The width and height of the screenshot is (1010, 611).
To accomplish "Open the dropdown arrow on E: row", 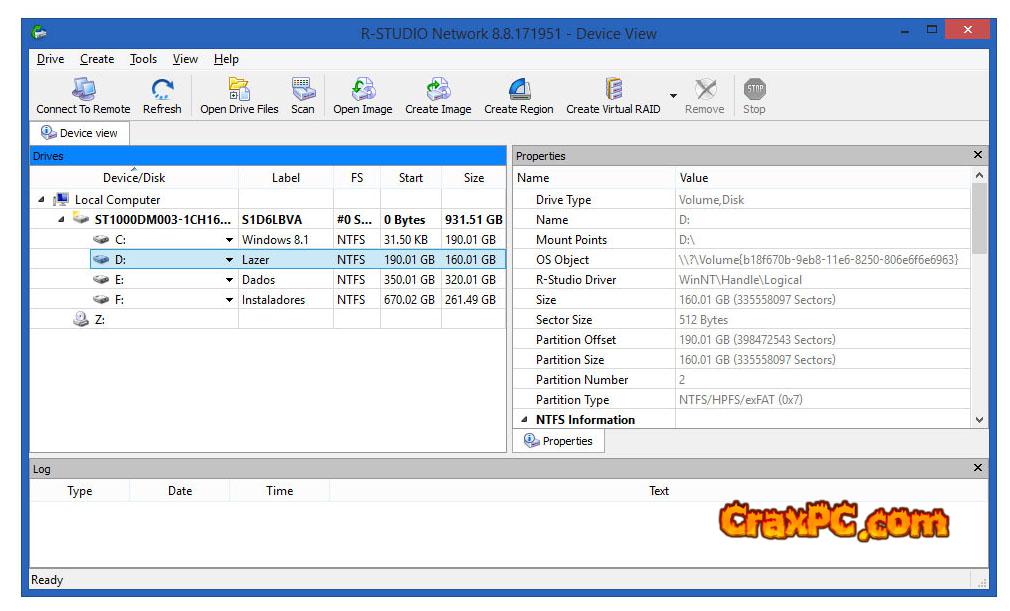I will pos(229,279).
